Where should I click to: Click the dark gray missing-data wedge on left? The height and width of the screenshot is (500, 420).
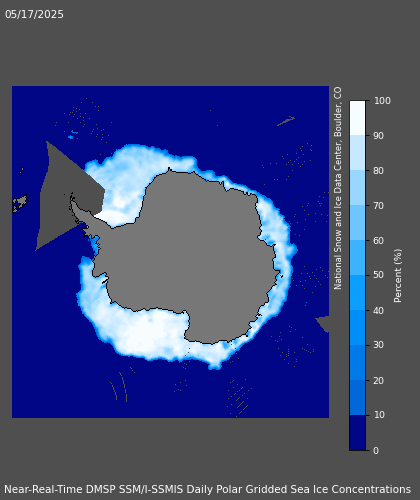[63, 197]
